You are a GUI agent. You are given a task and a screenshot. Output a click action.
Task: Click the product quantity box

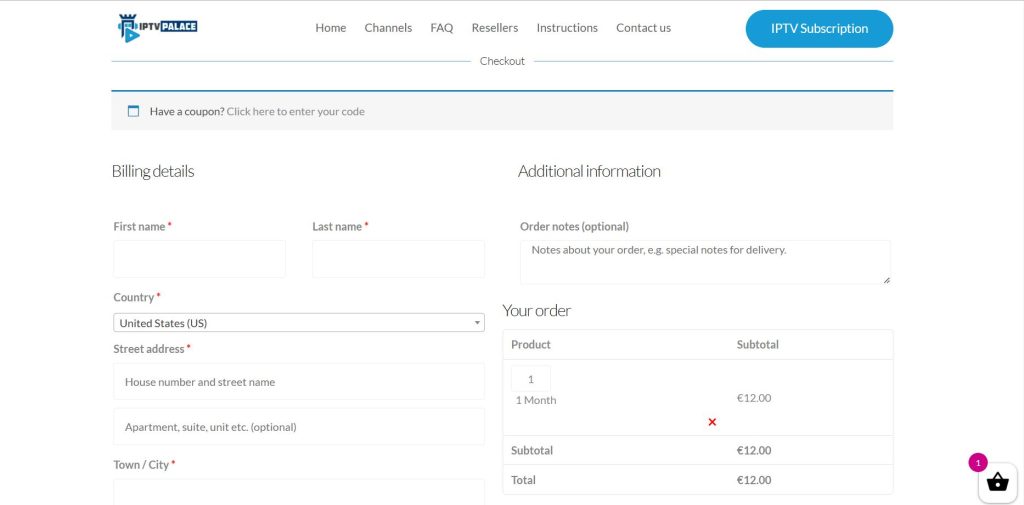[531, 379]
